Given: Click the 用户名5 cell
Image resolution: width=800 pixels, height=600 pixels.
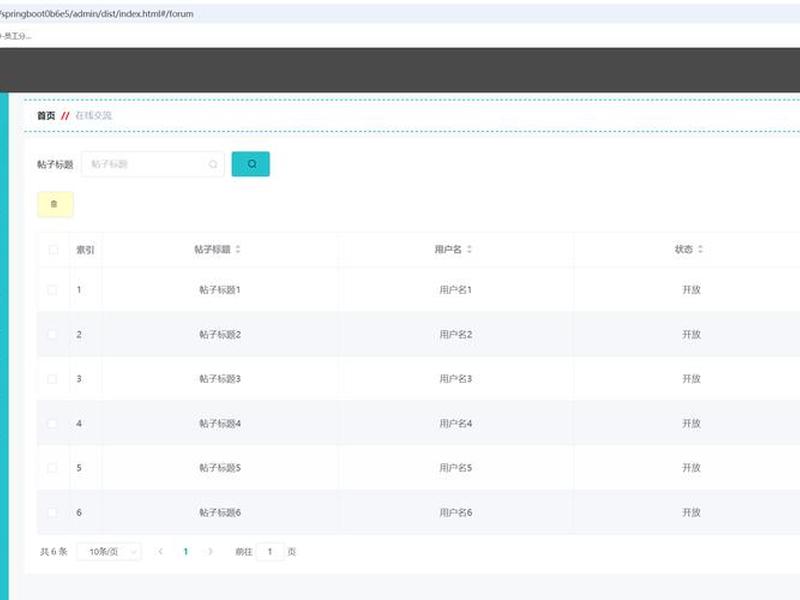Looking at the screenshot, I should click(456, 468).
